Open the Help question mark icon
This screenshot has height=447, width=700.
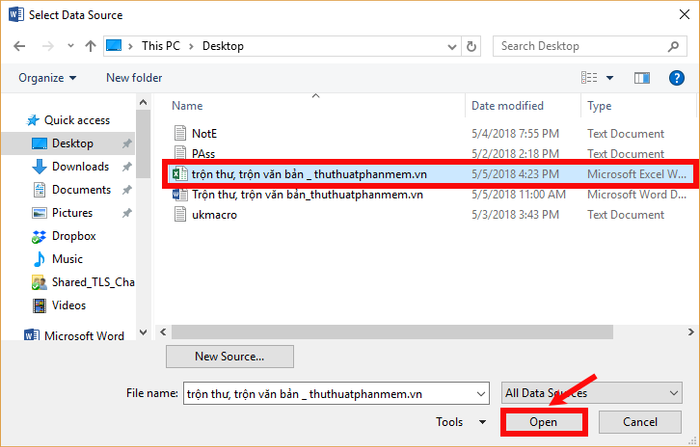pos(674,77)
